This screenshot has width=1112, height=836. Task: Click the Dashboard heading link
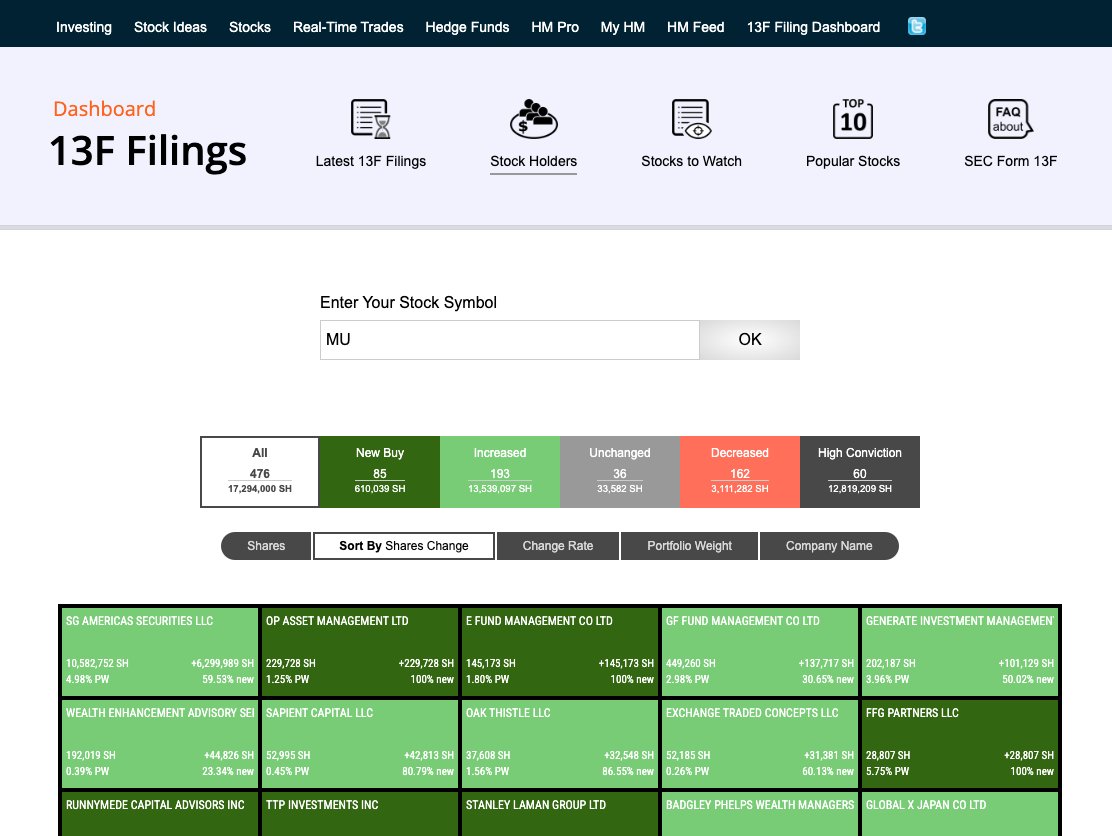point(104,108)
